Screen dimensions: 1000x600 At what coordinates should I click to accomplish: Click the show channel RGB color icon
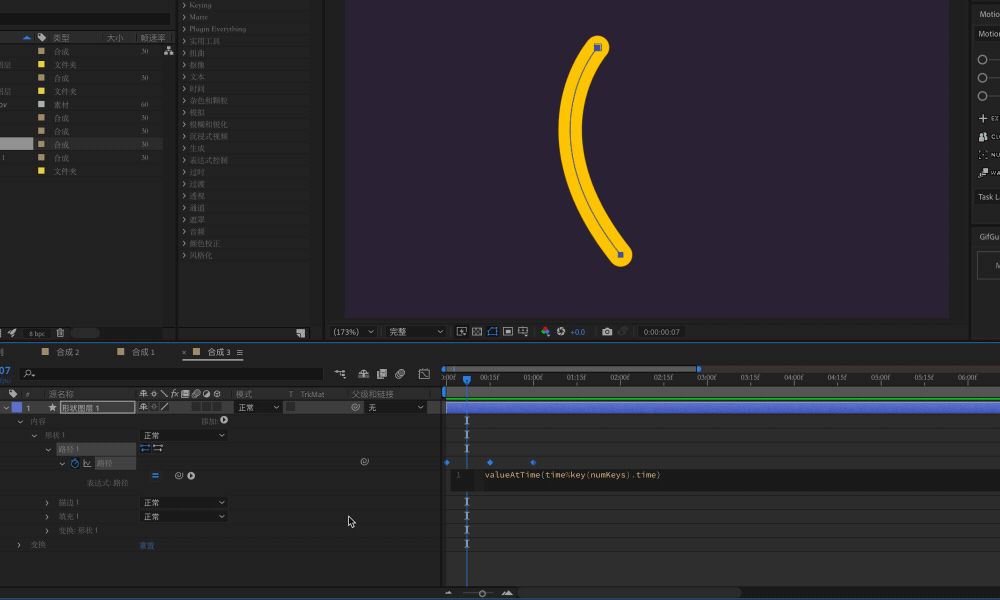tap(545, 332)
